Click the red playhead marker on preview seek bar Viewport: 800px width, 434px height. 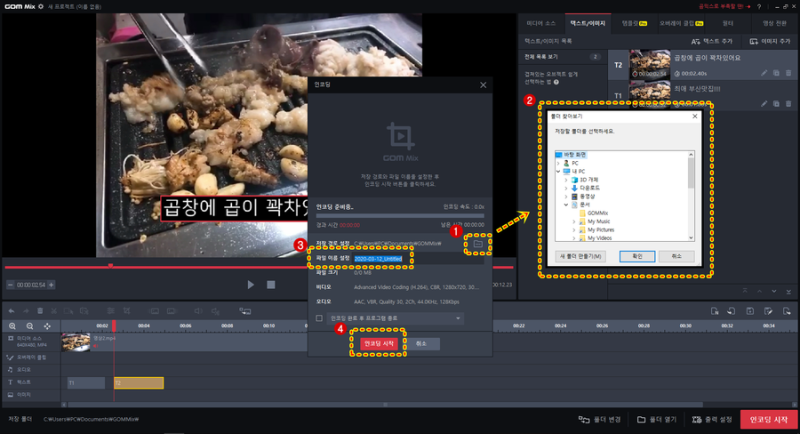tap(111, 266)
